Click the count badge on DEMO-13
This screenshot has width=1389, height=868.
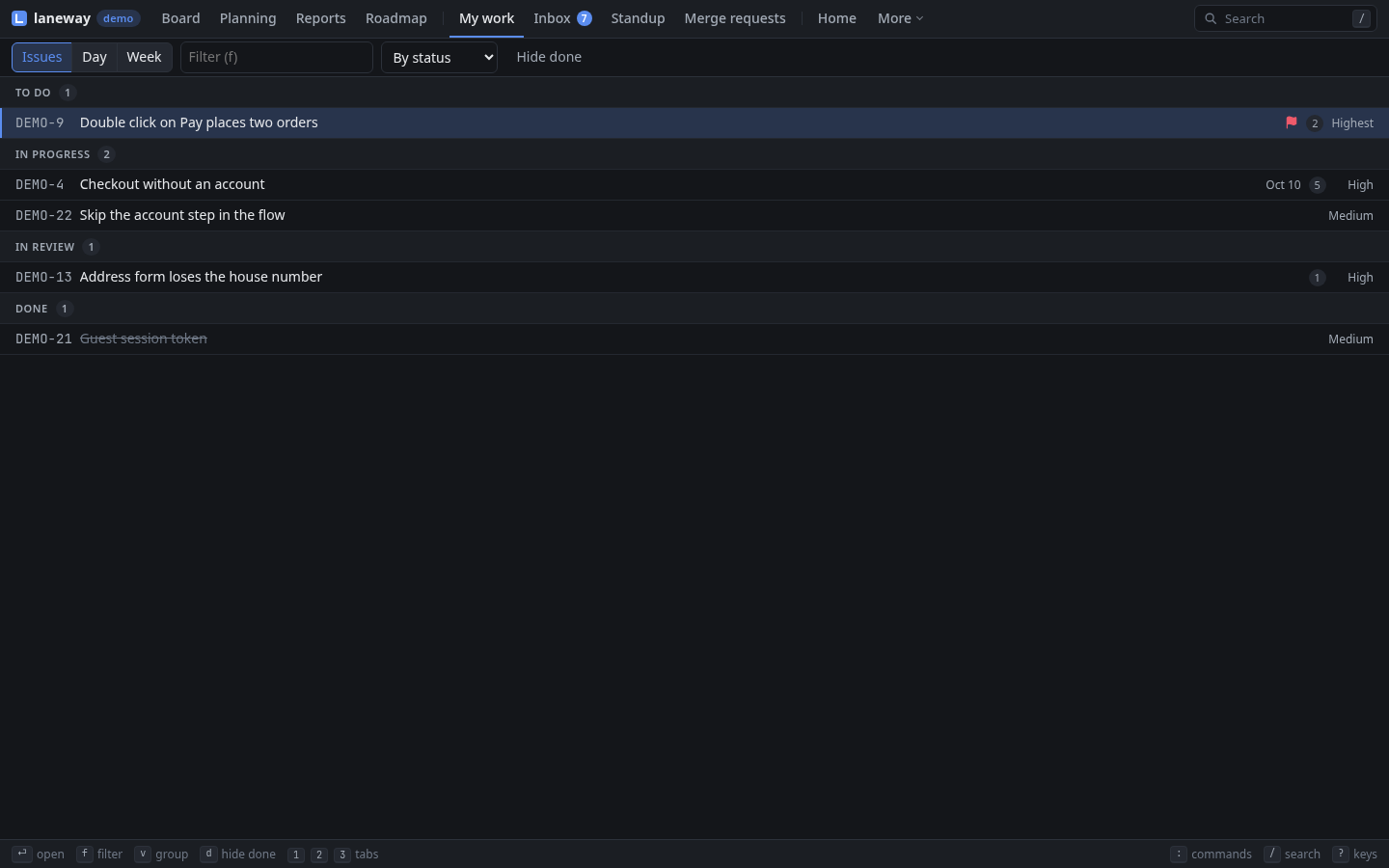(x=1317, y=278)
